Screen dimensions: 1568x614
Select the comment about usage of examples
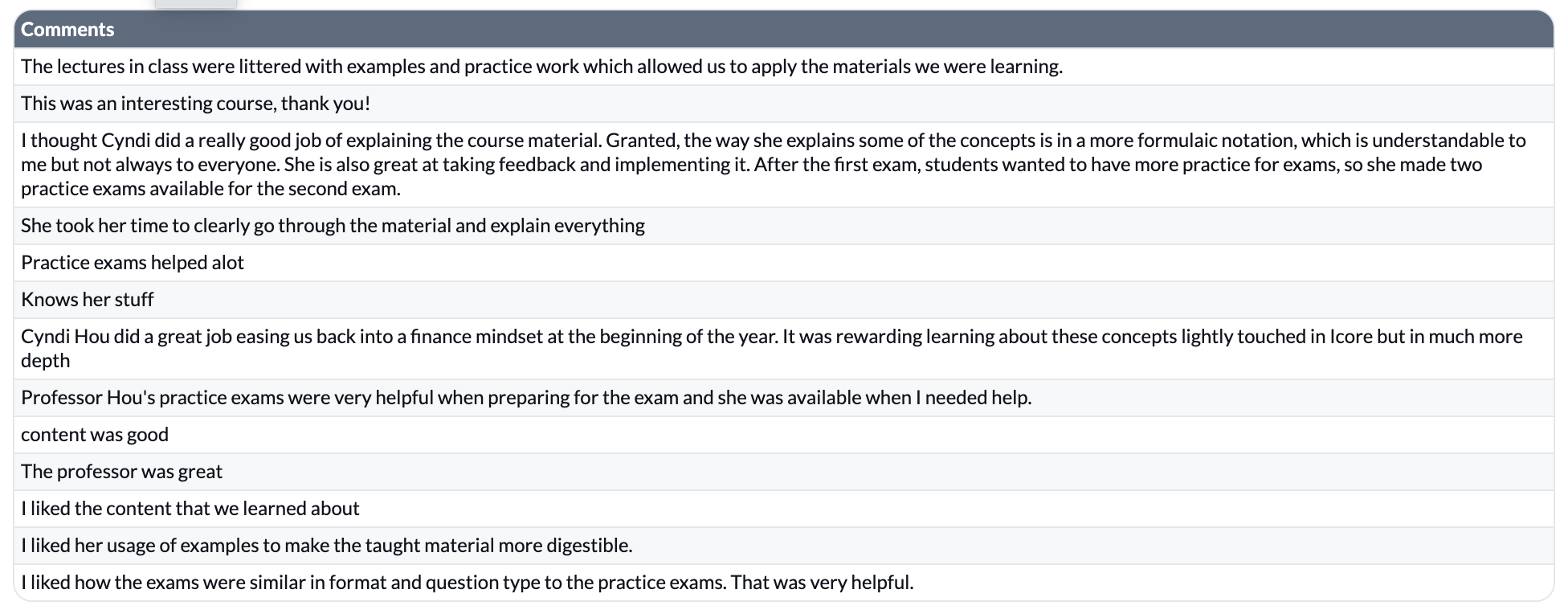pyautogui.click(x=783, y=546)
